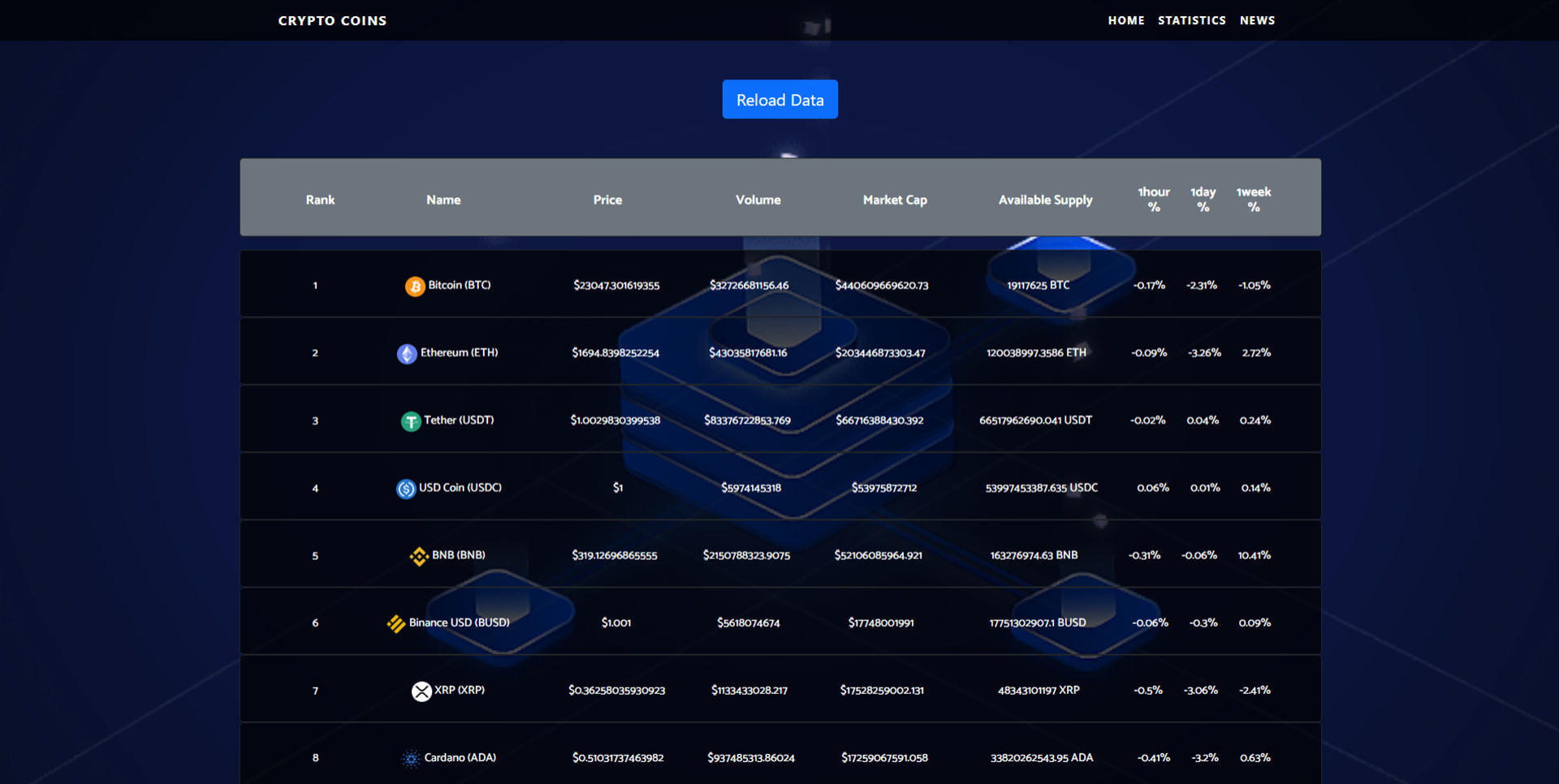Screen dimensions: 1559x784
Task: Click Bitcoin volume $32726681156.46
Action: click(x=749, y=286)
